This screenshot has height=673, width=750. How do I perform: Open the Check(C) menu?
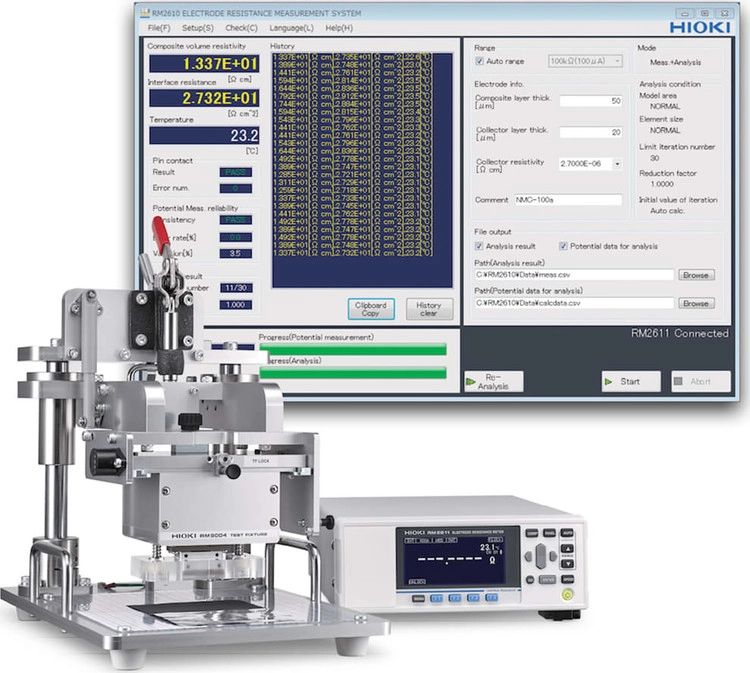[241, 28]
